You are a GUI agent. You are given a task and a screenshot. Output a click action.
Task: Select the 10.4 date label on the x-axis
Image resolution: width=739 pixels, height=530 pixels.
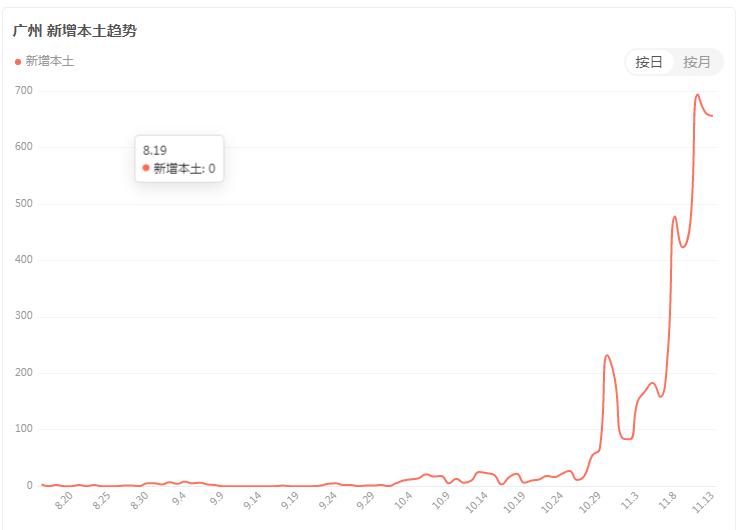click(404, 498)
